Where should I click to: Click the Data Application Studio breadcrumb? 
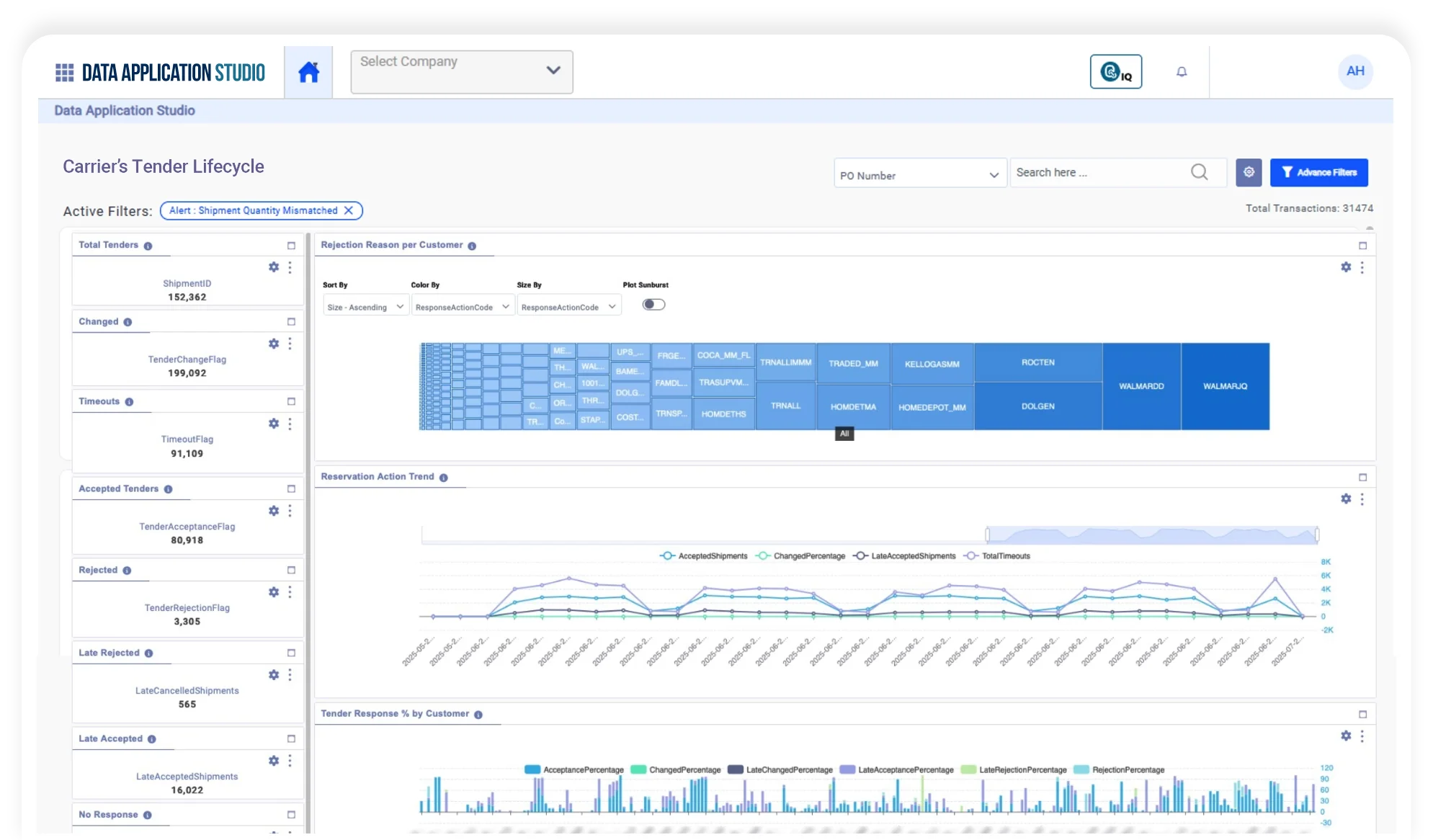125,110
